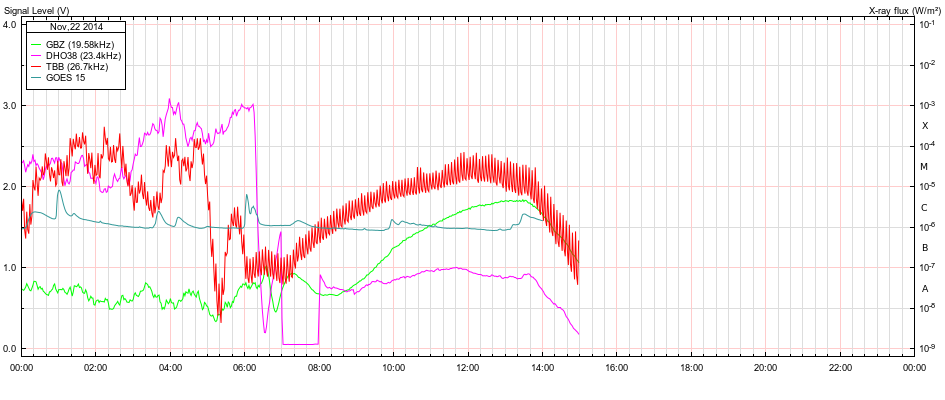Click the red TBB legend line sample
Screen dimensions: 945x400
tap(35, 67)
